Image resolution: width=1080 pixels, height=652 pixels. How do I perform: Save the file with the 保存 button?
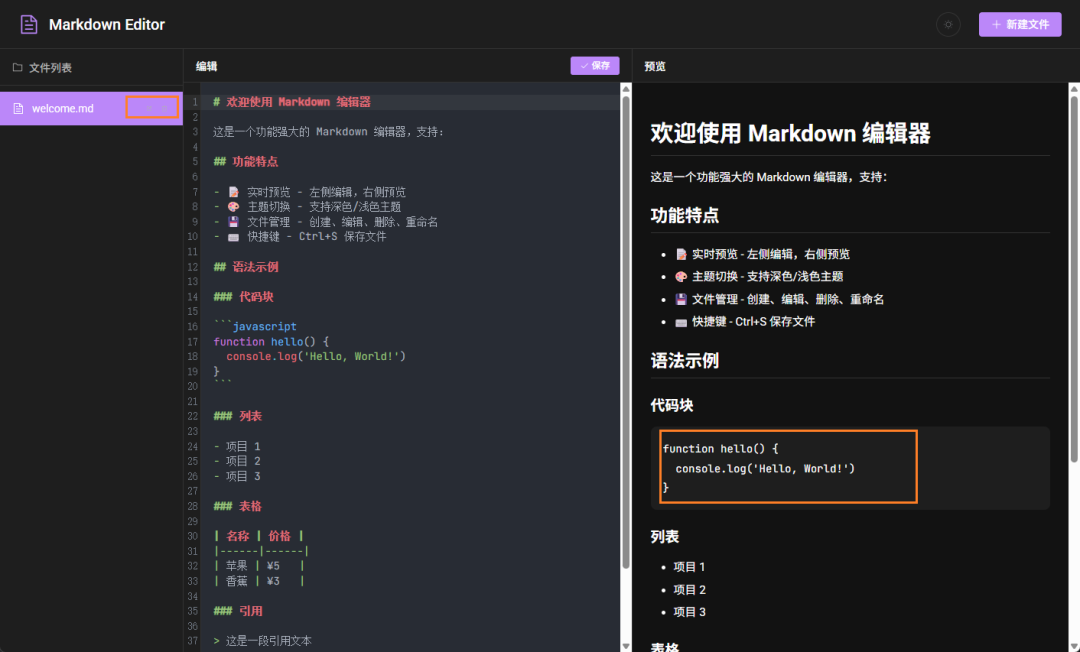(x=594, y=65)
